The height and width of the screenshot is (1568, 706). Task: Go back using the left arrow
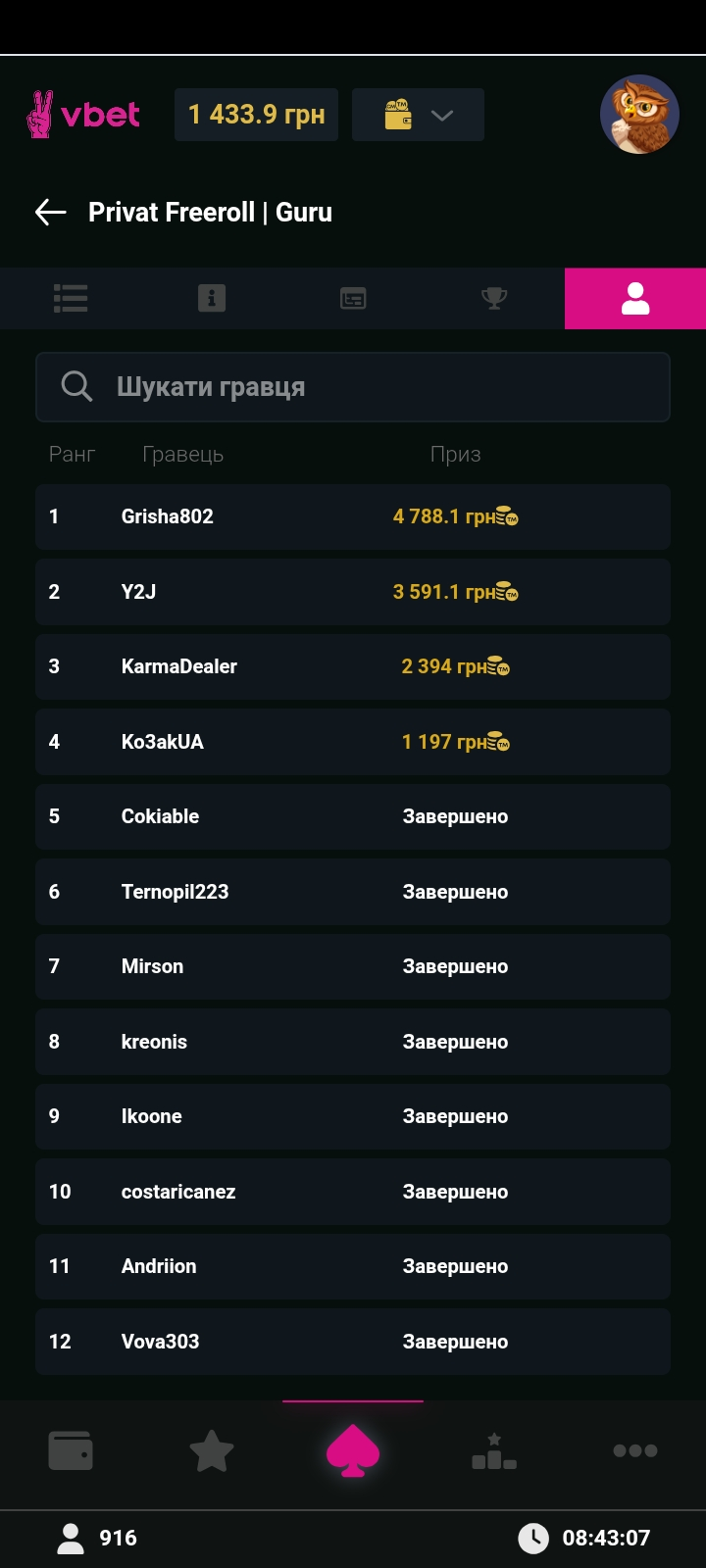[50, 212]
